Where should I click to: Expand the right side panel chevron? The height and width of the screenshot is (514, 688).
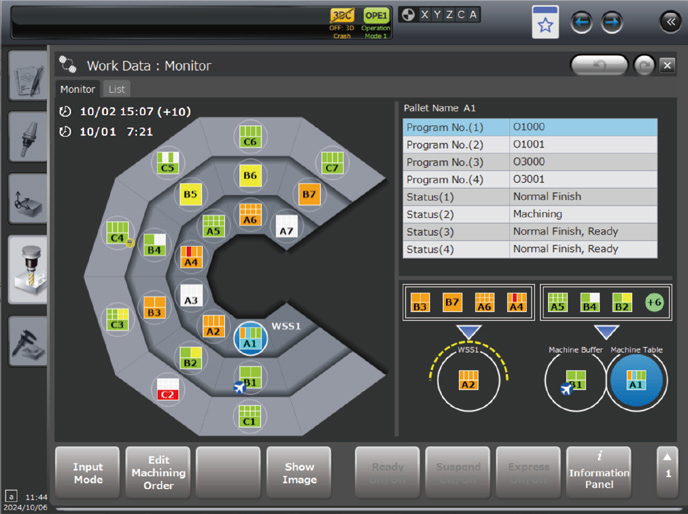tap(668, 21)
